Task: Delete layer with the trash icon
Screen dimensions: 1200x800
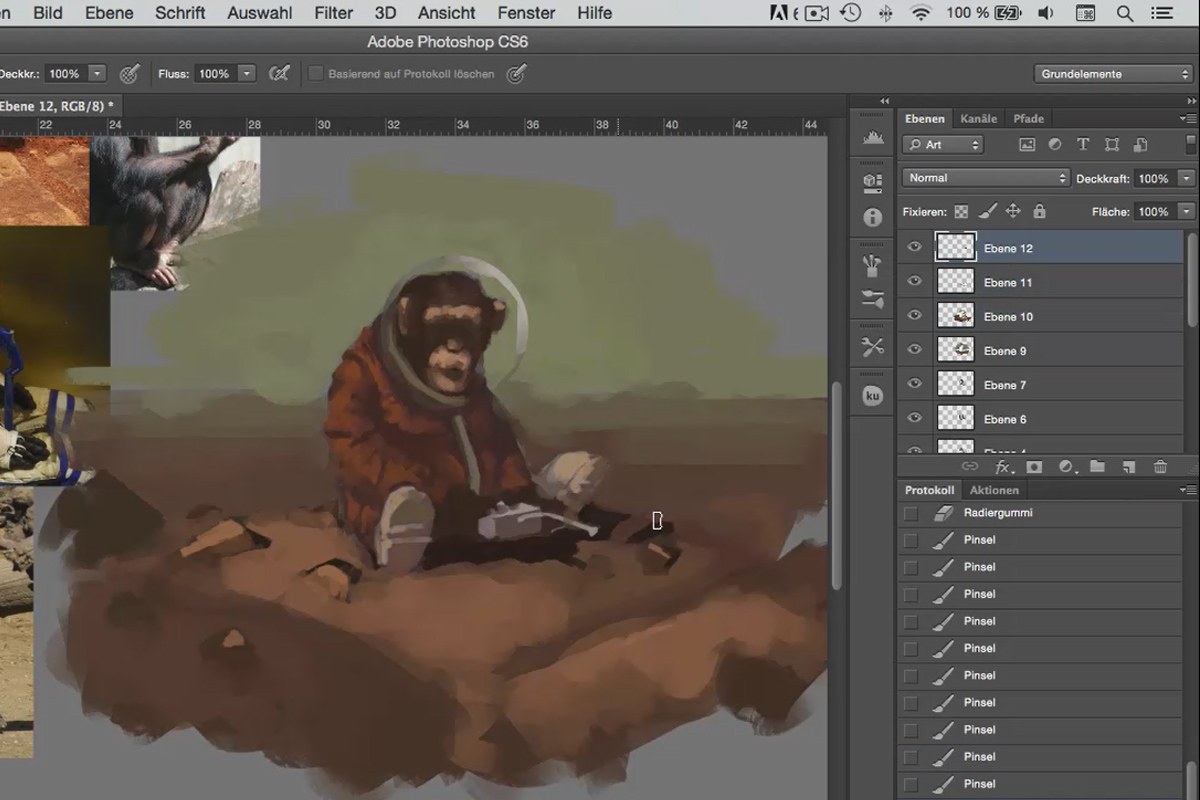Action: point(1160,467)
